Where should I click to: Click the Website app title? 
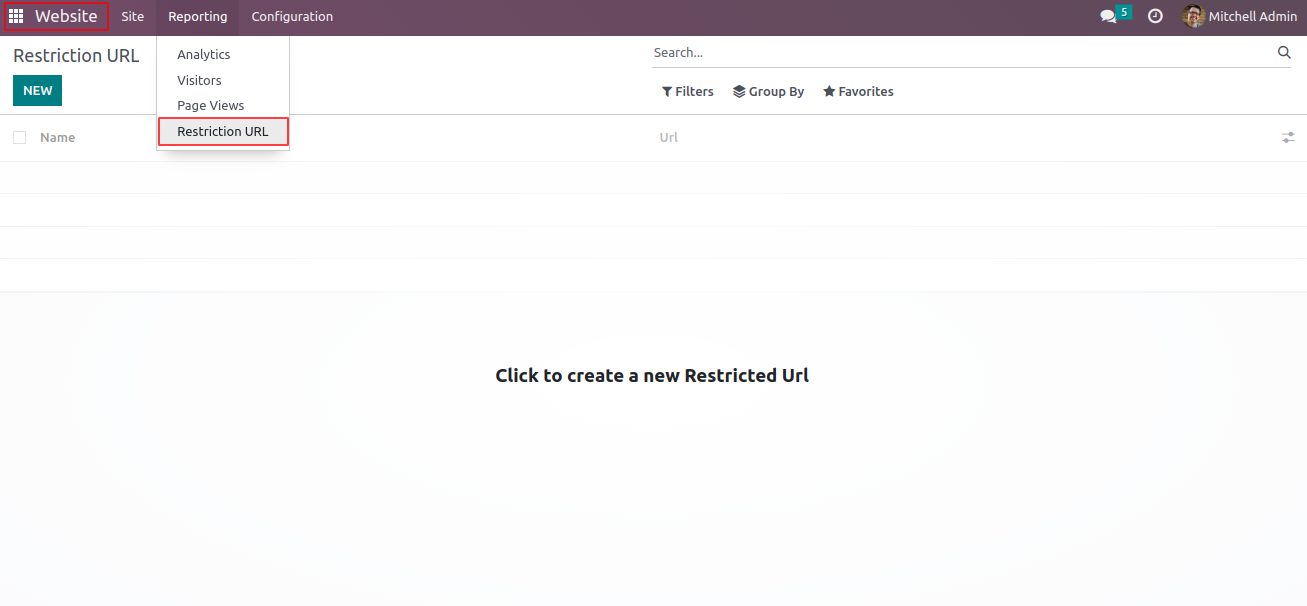pos(66,17)
